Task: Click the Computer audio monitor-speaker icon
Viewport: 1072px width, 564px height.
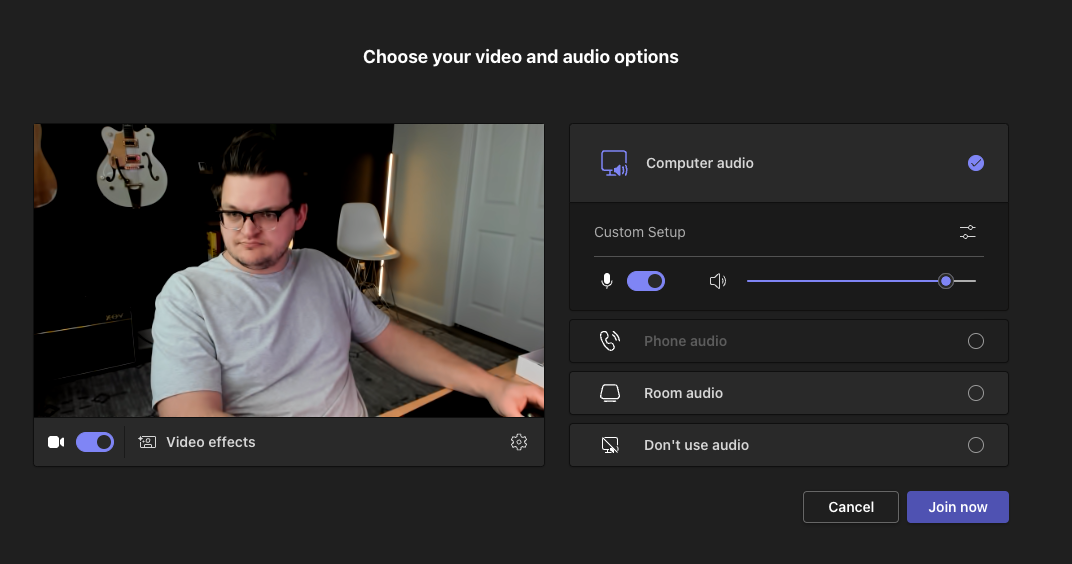Action: click(x=614, y=163)
